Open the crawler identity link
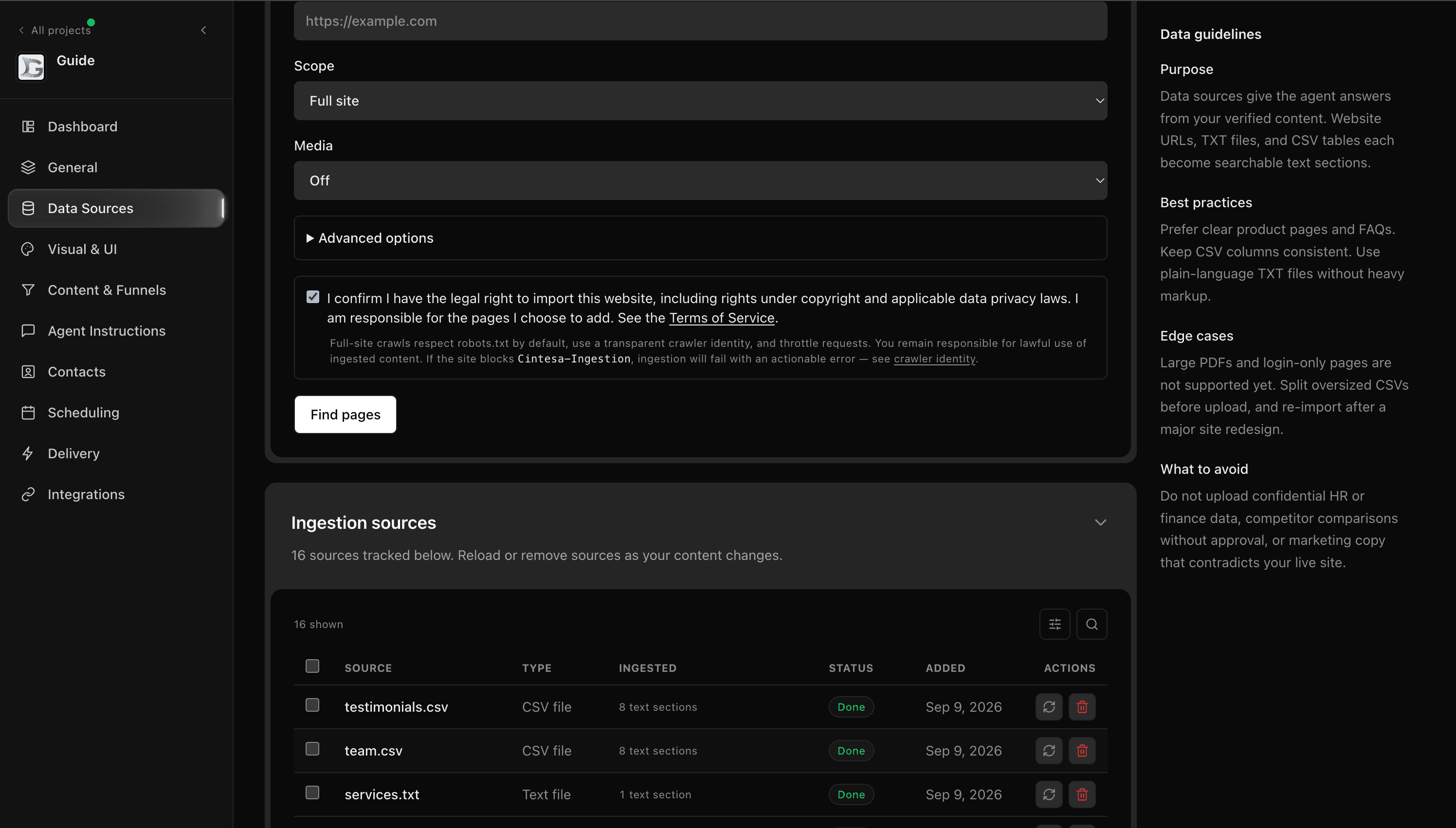 (934, 359)
